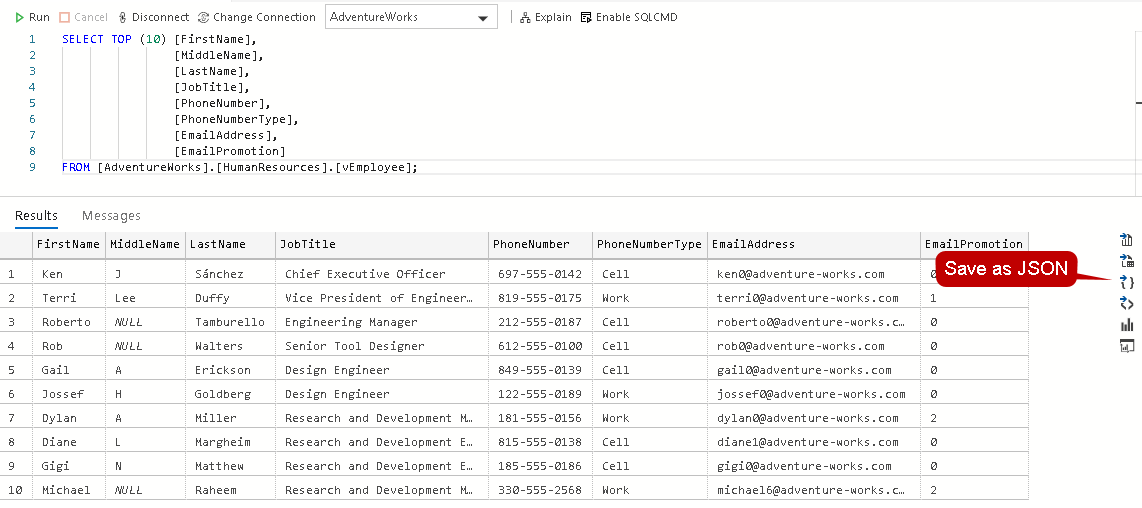Click the JobTitle column header
This screenshot has width=1142, height=508.
coord(308,244)
